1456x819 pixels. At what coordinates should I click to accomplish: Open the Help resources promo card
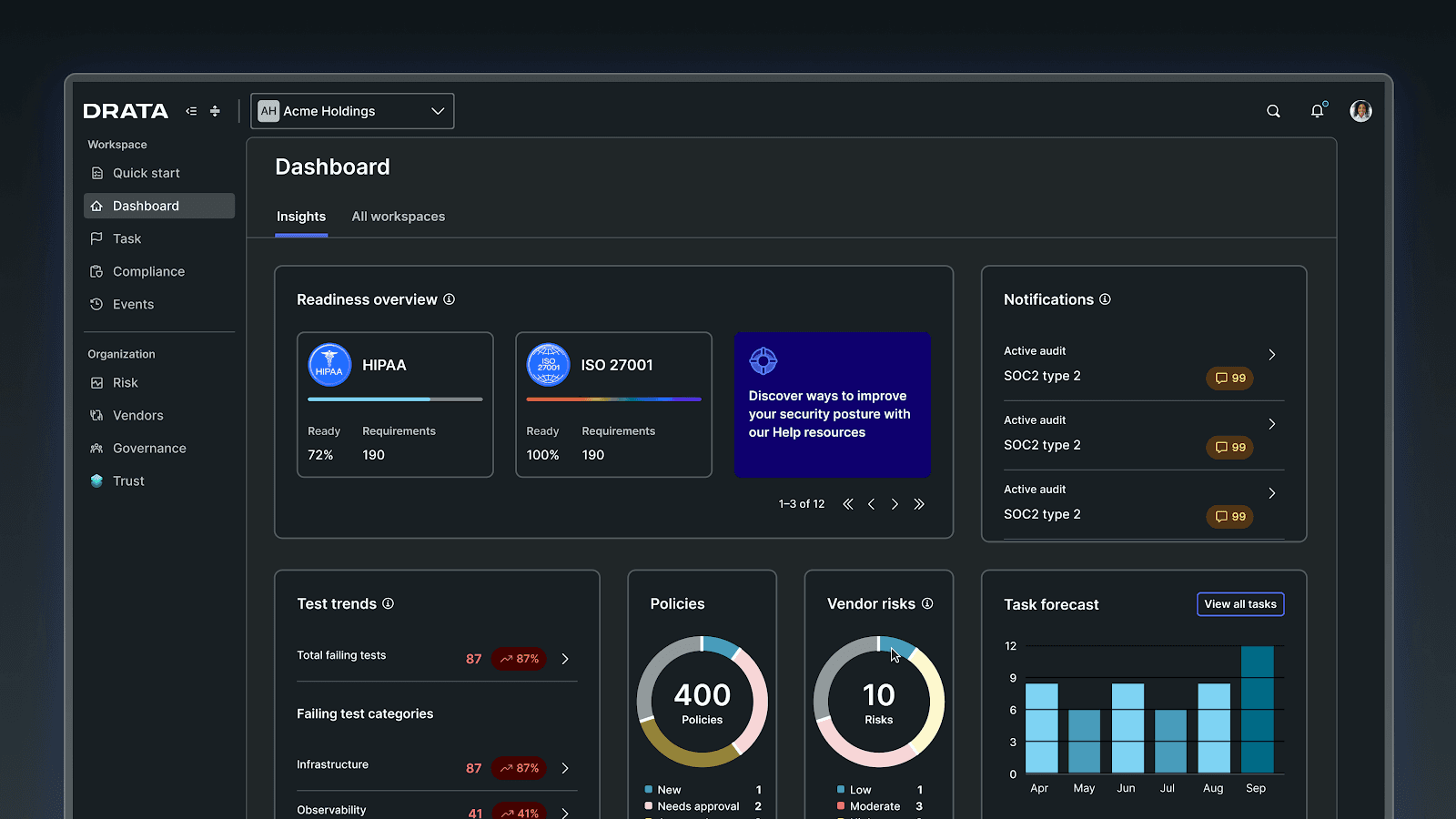pos(833,405)
